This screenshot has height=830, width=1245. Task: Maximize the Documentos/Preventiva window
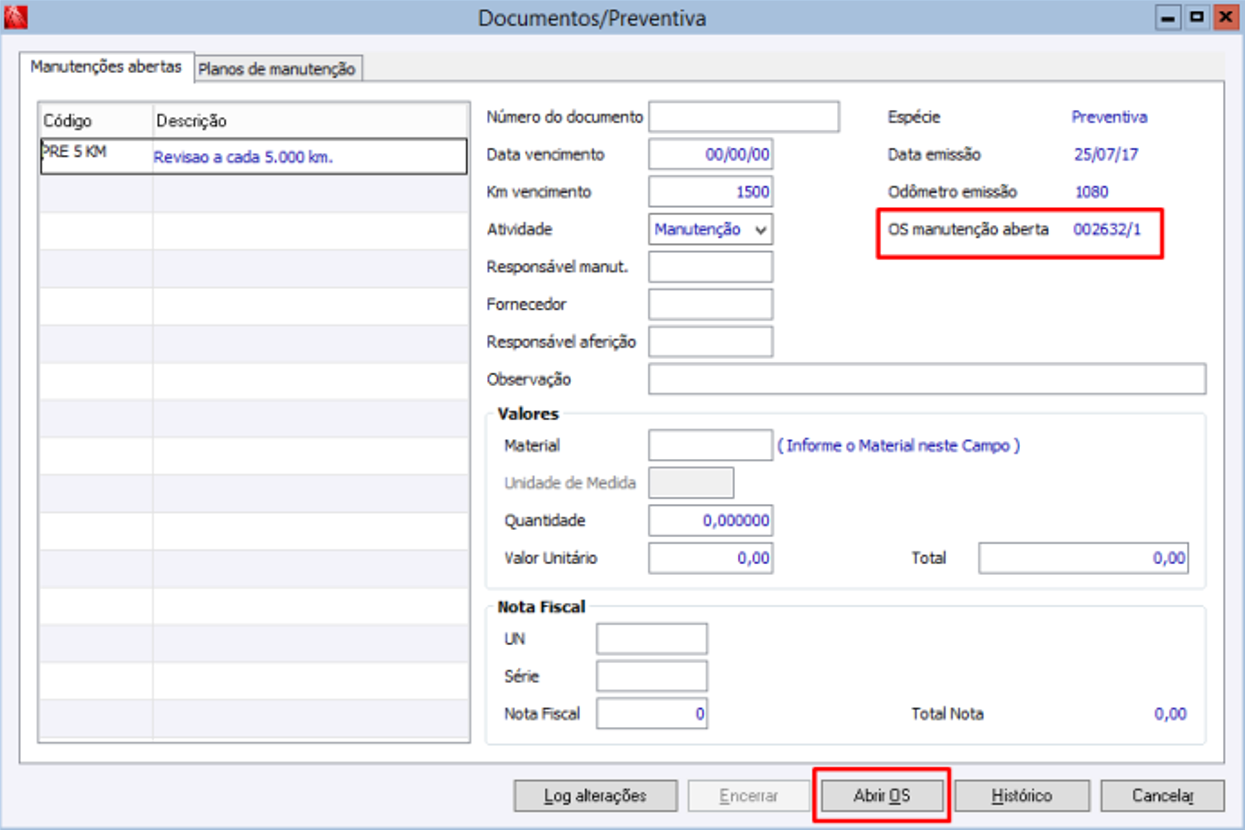[1196, 17]
